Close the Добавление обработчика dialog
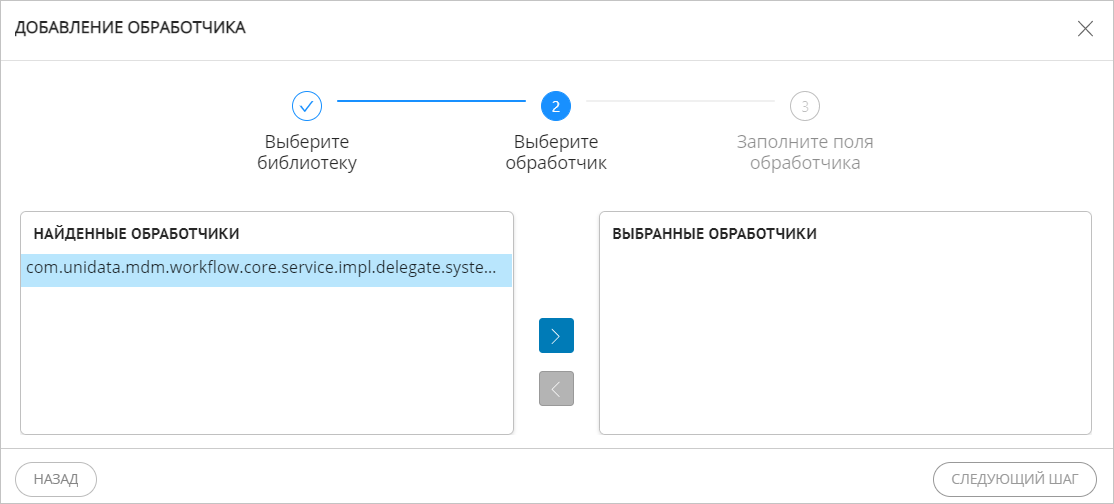The image size is (1114, 504). pyautogui.click(x=1085, y=28)
